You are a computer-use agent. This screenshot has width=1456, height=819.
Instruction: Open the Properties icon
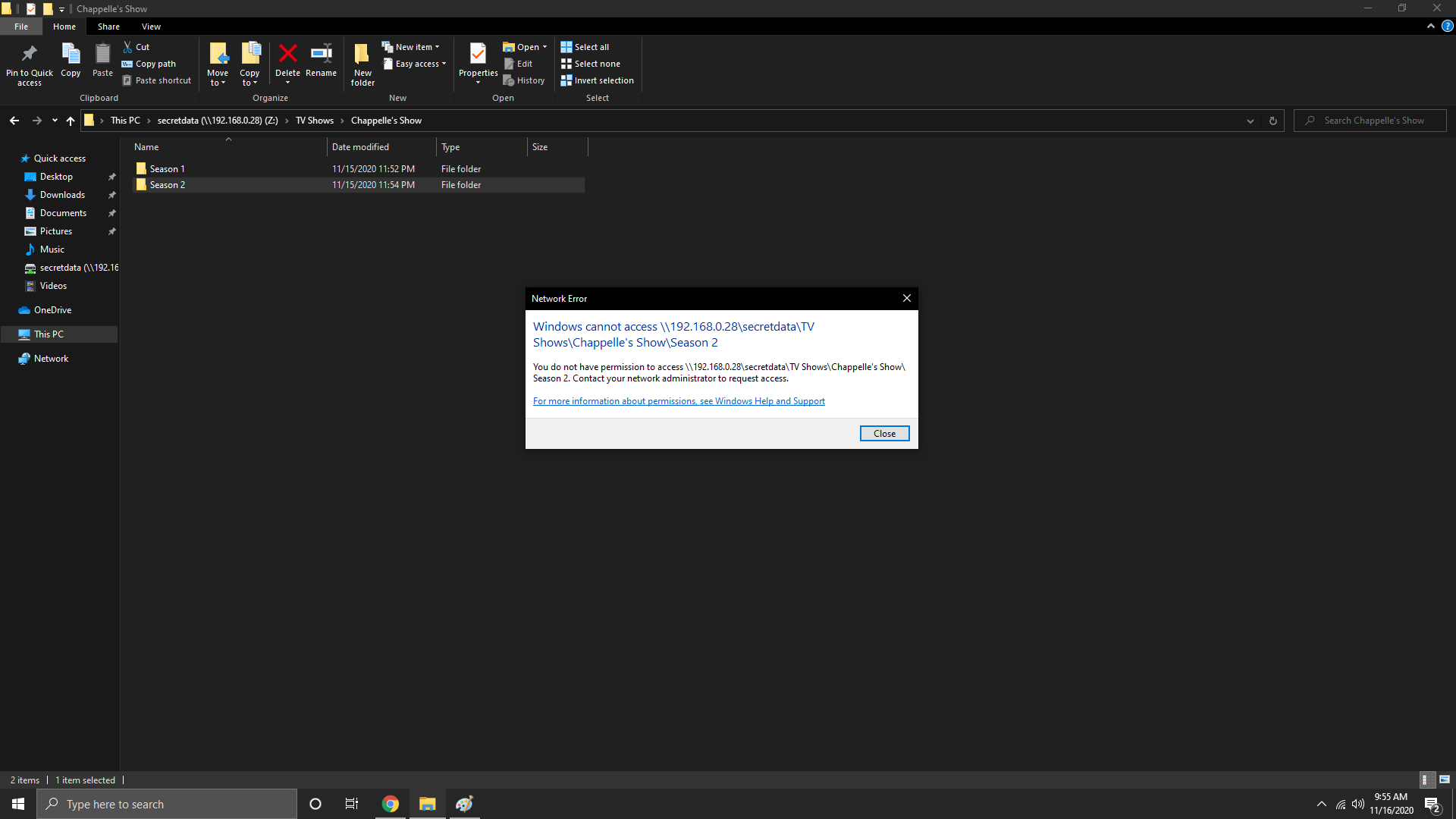(x=478, y=55)
